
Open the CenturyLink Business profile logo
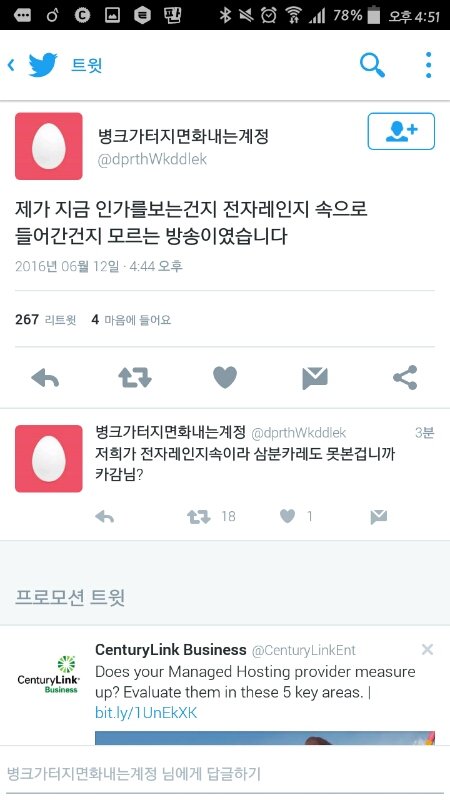[47, 674]
